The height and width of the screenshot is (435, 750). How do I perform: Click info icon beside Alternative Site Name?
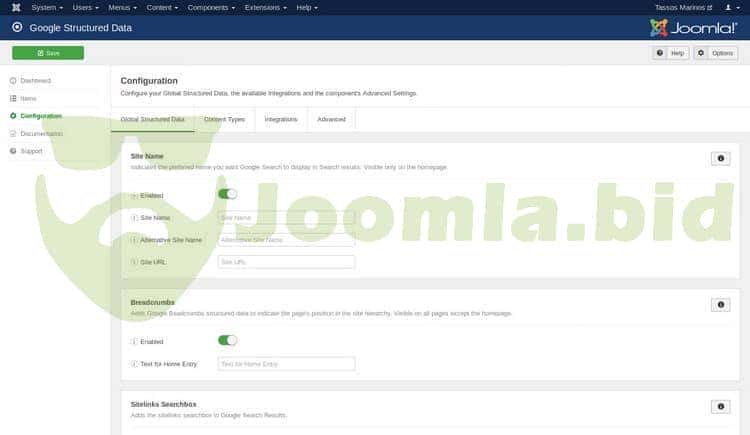tap(134, 240)
